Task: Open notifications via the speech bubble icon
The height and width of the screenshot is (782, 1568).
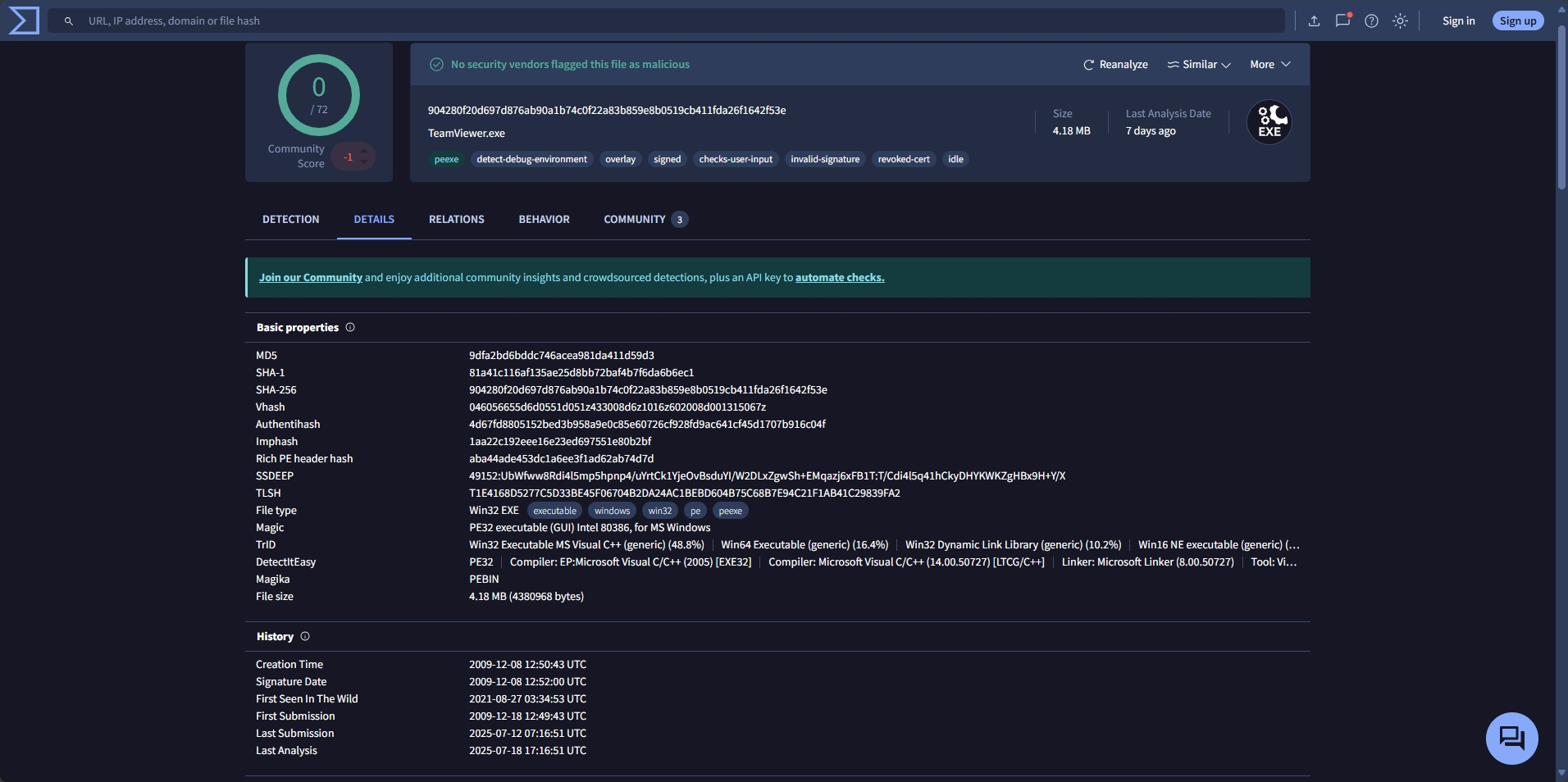Action: (x=1342, y=20)
